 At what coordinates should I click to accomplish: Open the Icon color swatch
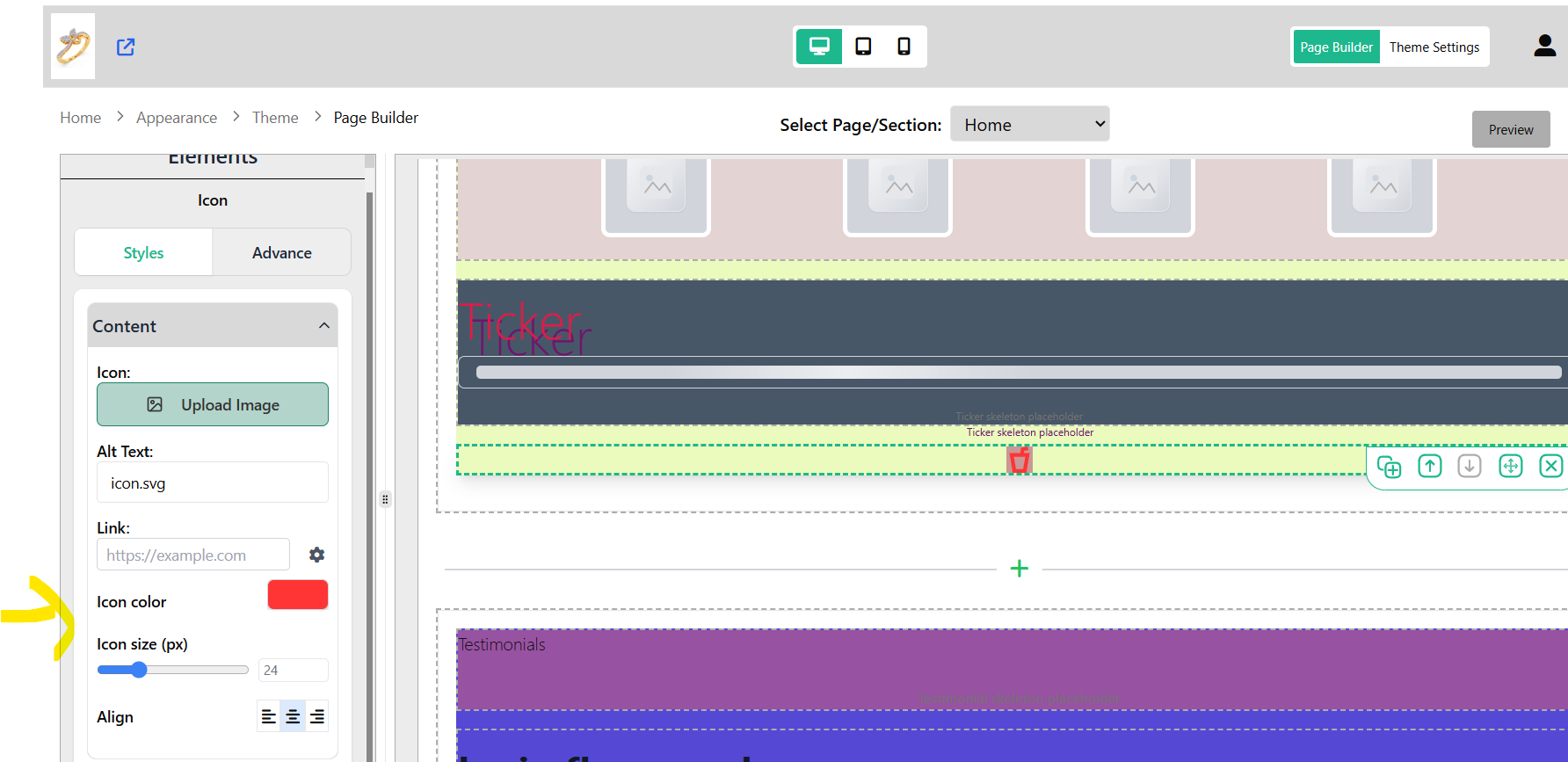pyautogui.click(x=298, y=595)
